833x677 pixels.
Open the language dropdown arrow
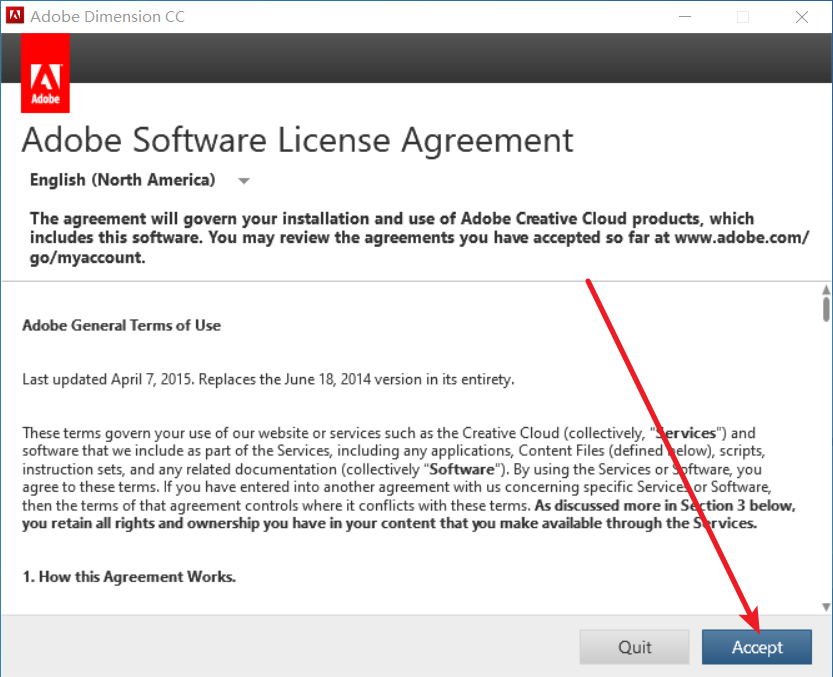coord(244,181)
